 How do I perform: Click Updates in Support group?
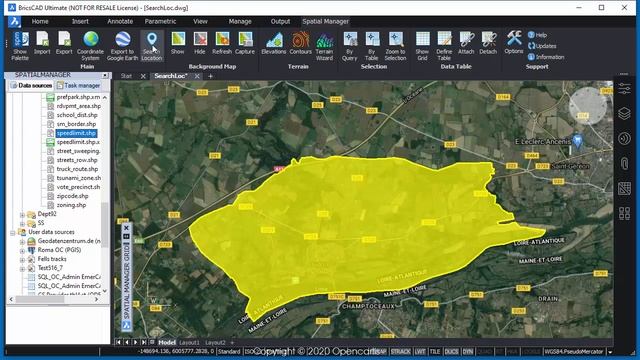[542, 46]
